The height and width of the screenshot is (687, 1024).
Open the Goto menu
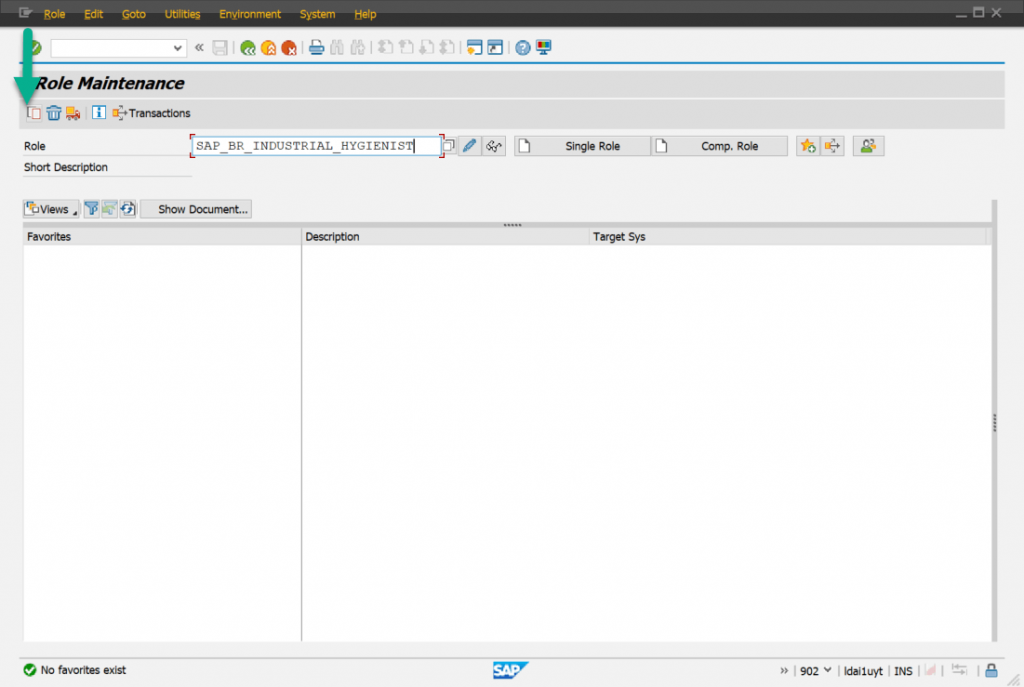point(133,14)
